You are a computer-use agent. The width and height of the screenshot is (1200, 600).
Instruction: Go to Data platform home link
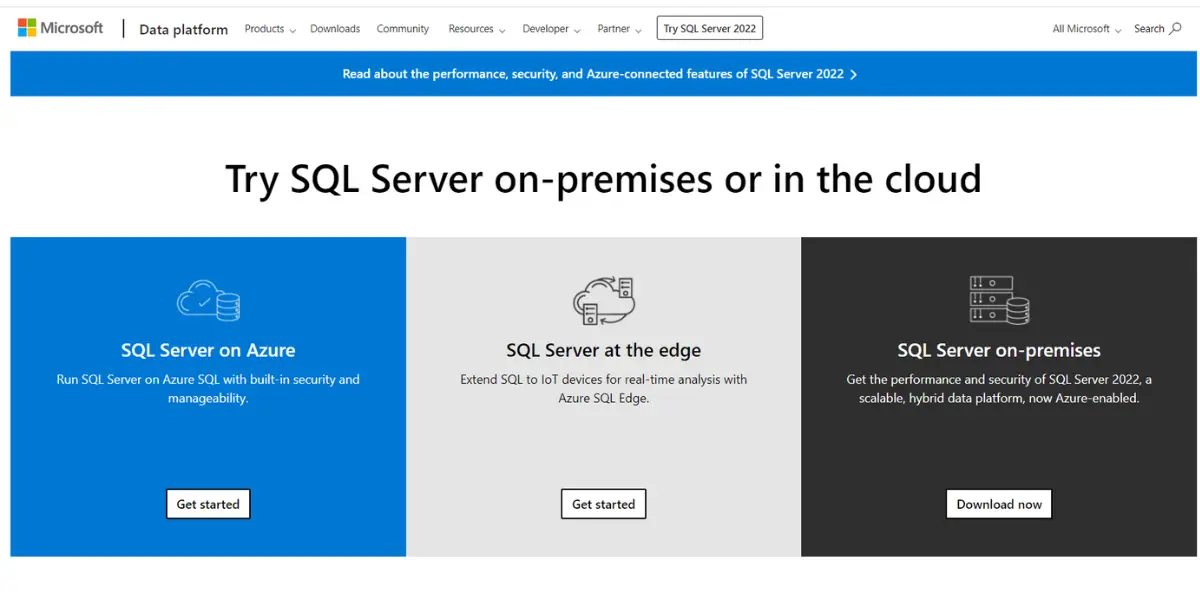pos(184,29)
